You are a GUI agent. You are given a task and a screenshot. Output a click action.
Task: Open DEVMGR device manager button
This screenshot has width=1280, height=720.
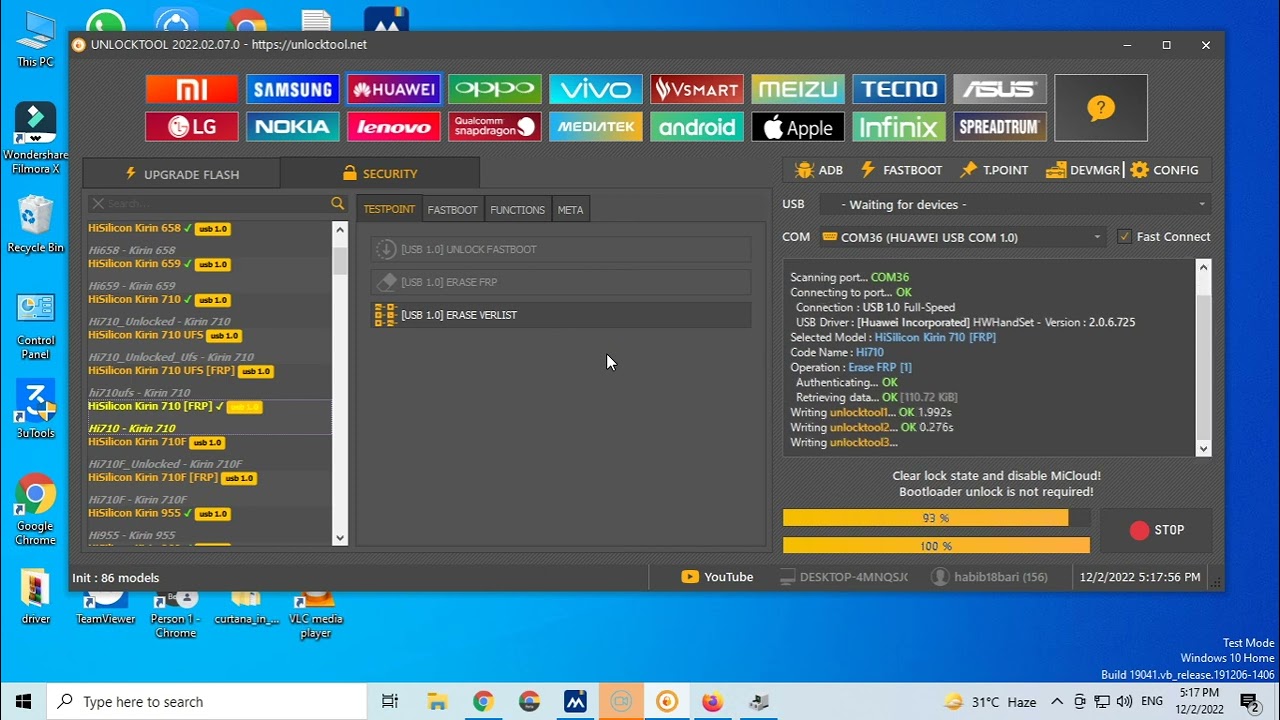tap(1084, 170)
